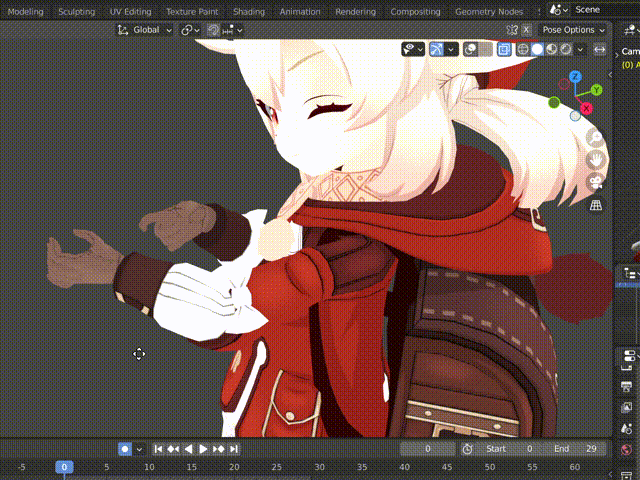This screenshot has width=640, height=480.
Task: Open the auto keyframing options dropdown
Action: pyautogui.click(x=139, y=449)
